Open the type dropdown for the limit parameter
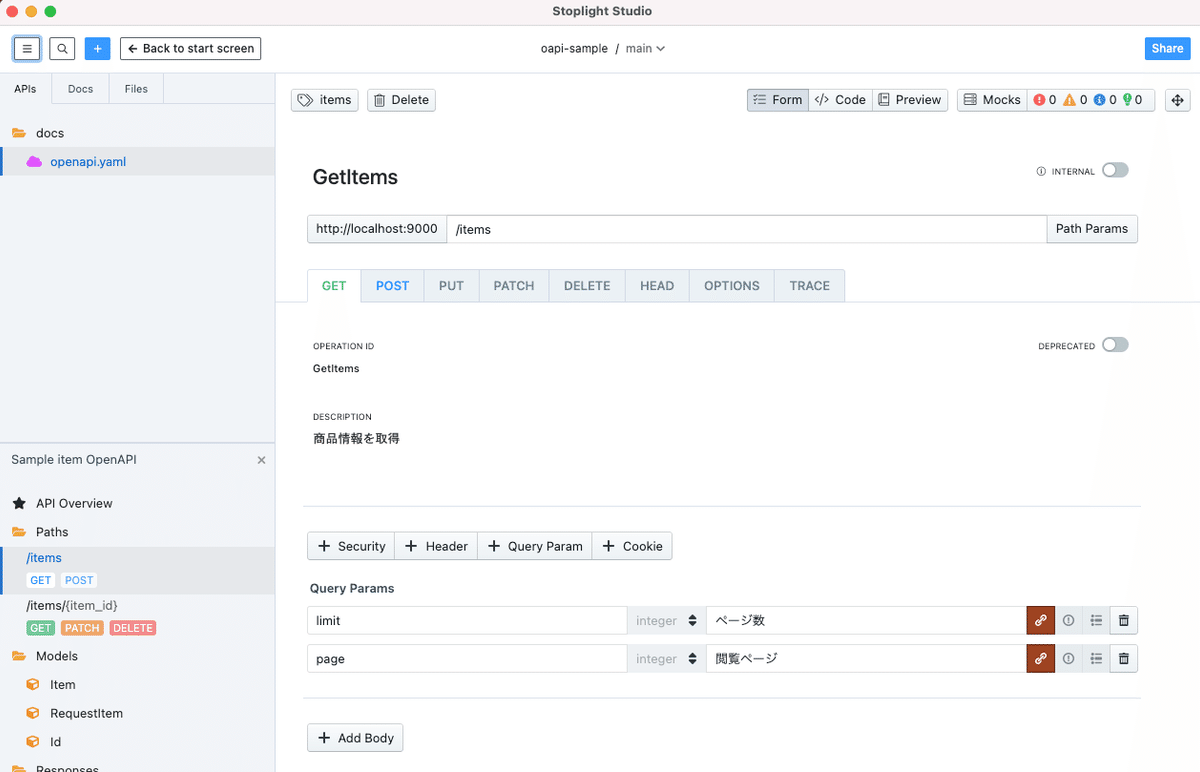 tap(666, 620)
